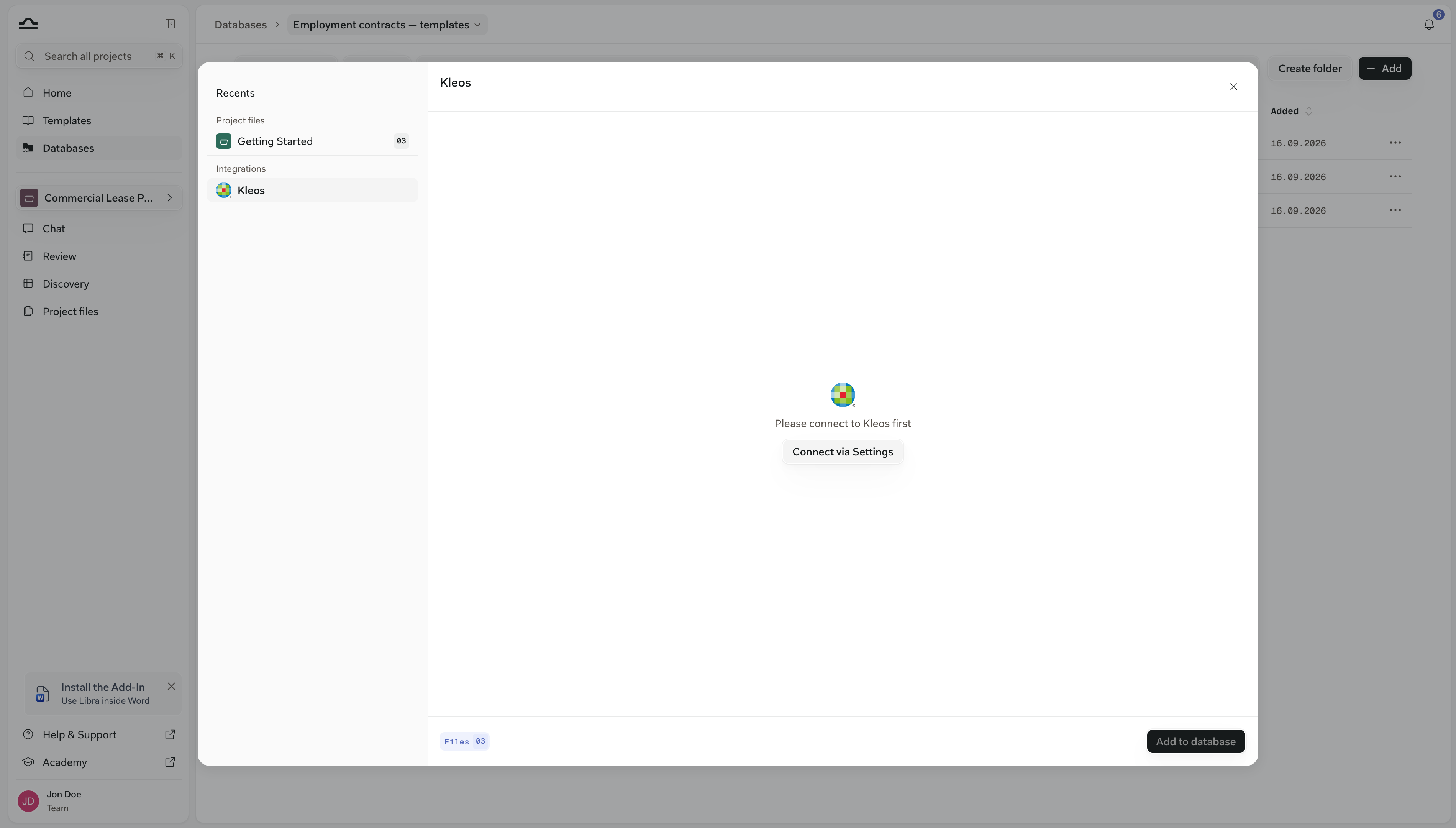Click the Files 03 badge
Screen dimensions: 1456x828
pyautogui.click(x=464, y=741)
